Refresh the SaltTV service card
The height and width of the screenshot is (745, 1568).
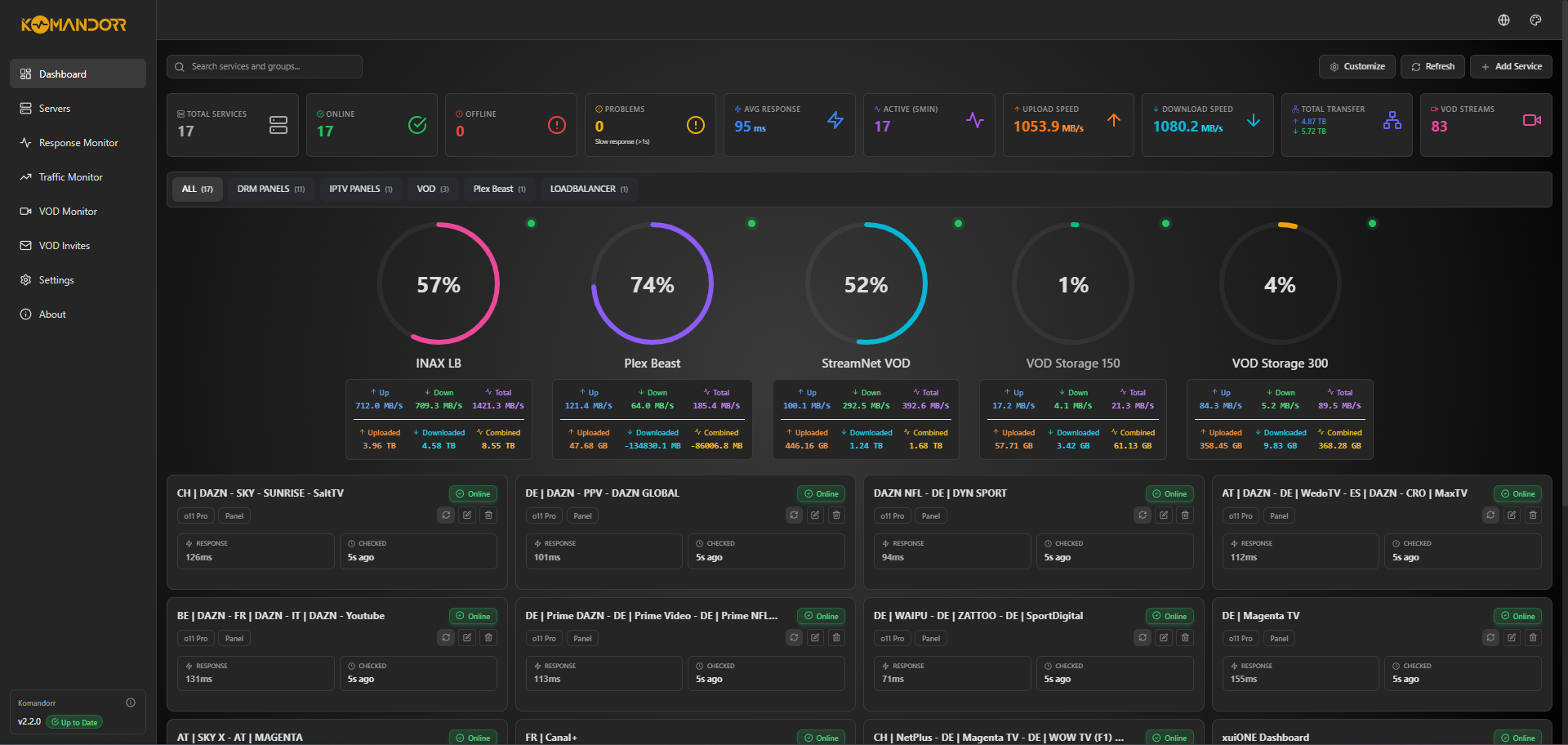[446, 515]
